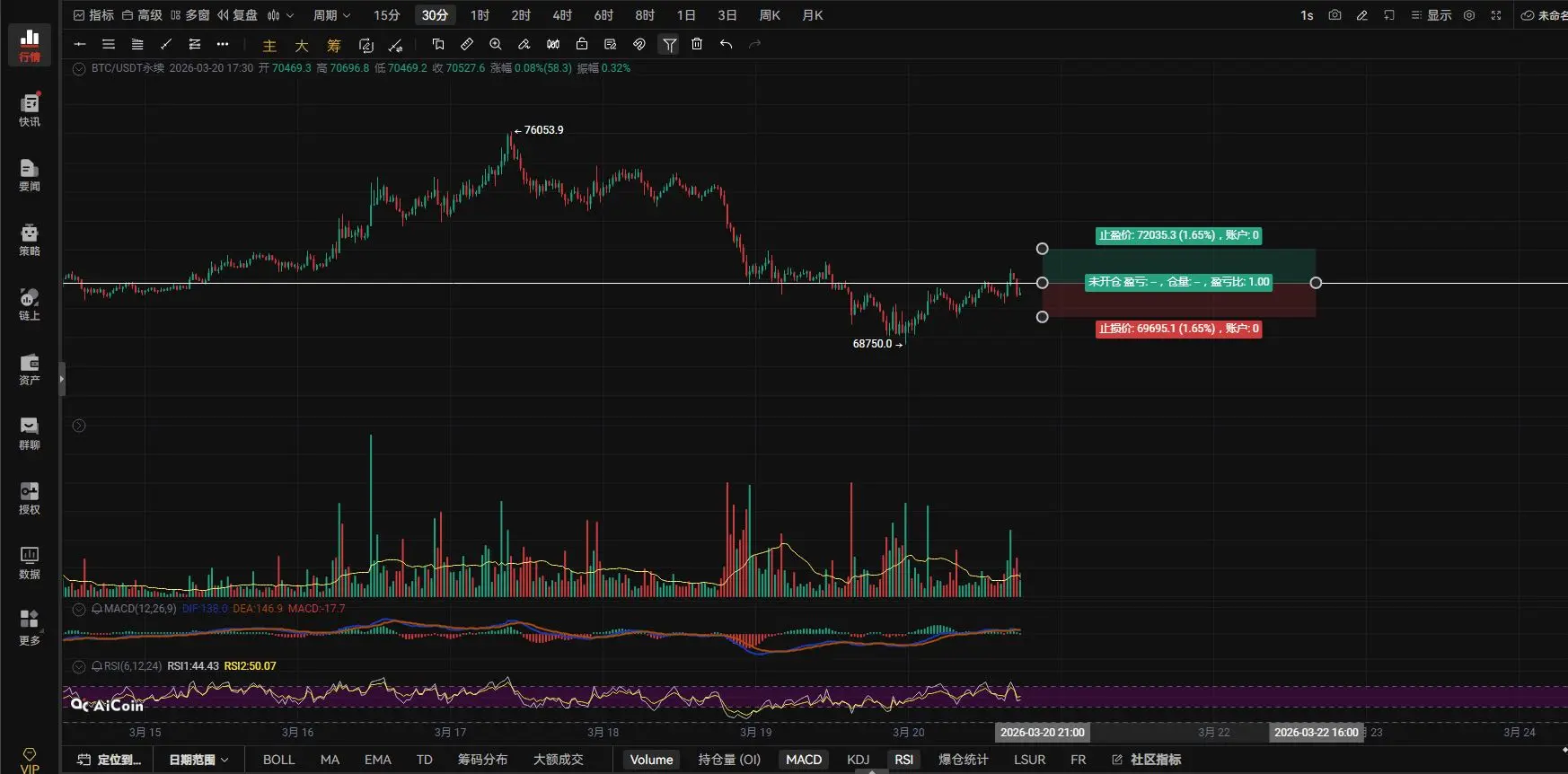
Task: Open the 指标 indicators panel
Action: point(93,15)
